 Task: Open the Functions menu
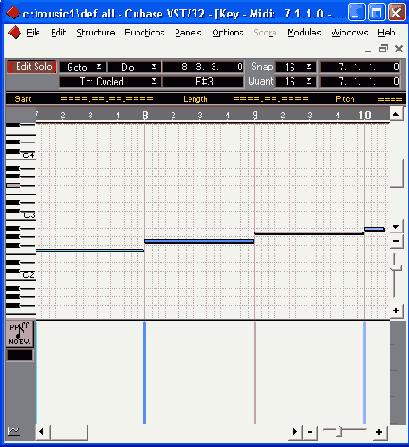click(144, 32)
